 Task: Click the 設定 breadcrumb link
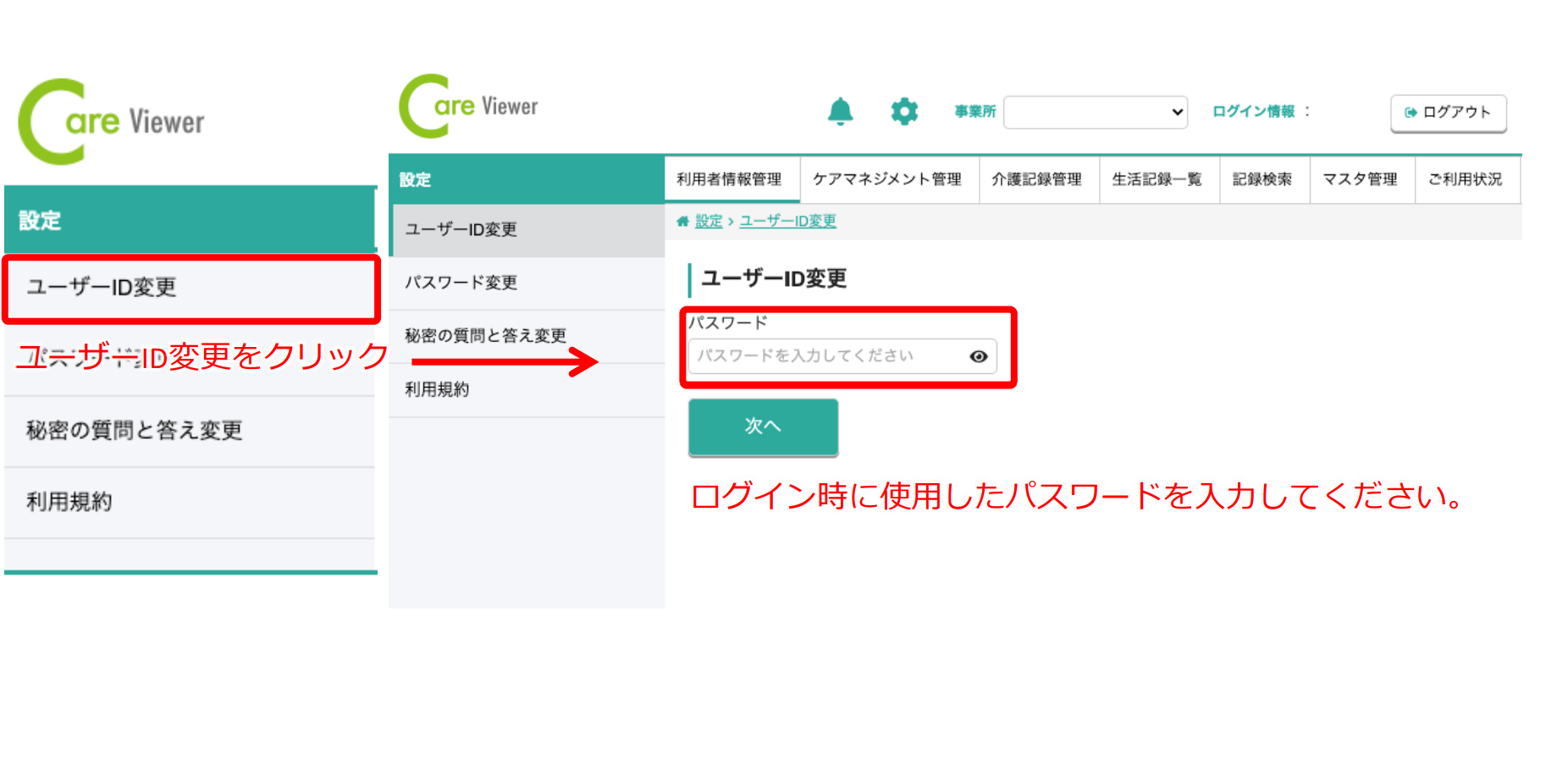tap(709, 222)
